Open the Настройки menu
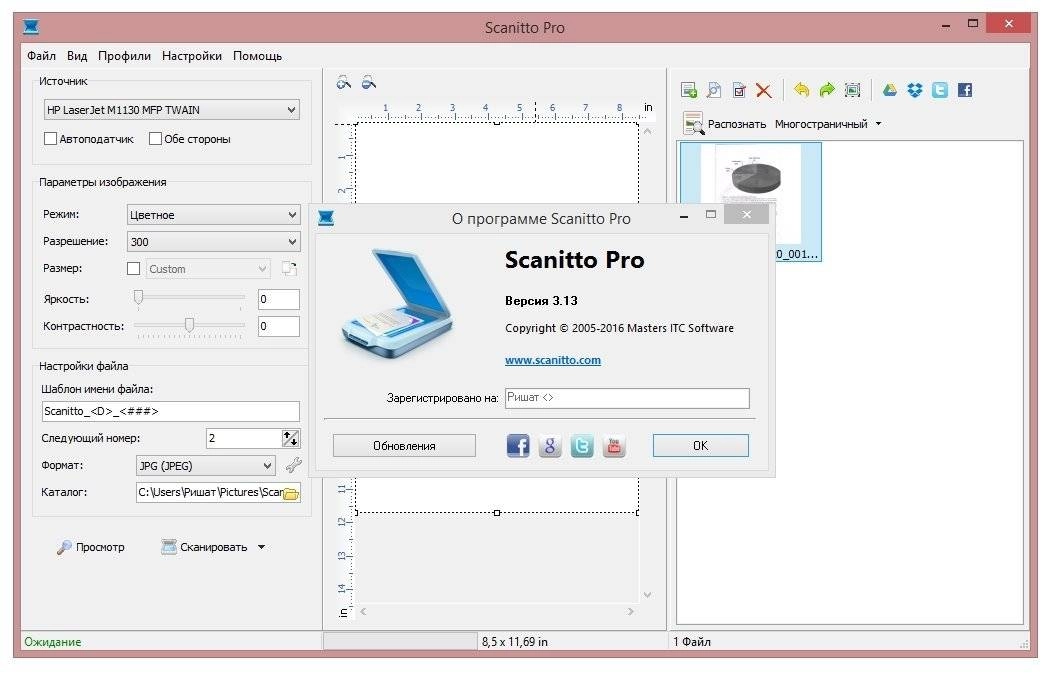 pyautogui.click(x=192, y=56)
